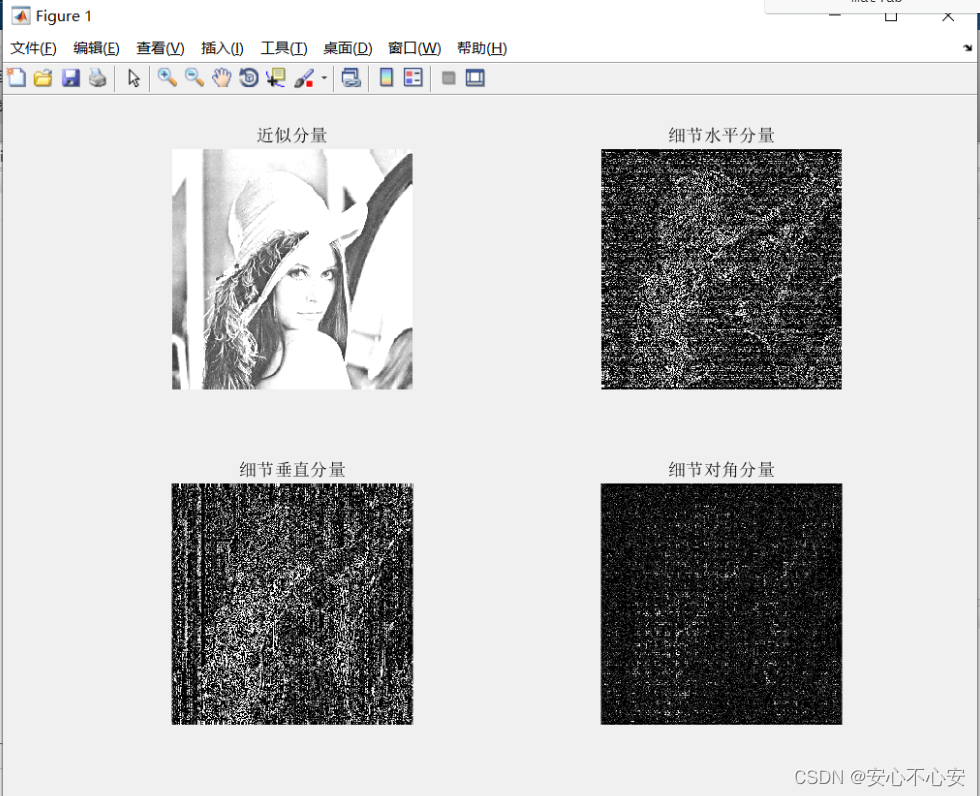Click the title text 细节垂直分量

(292, 469)
